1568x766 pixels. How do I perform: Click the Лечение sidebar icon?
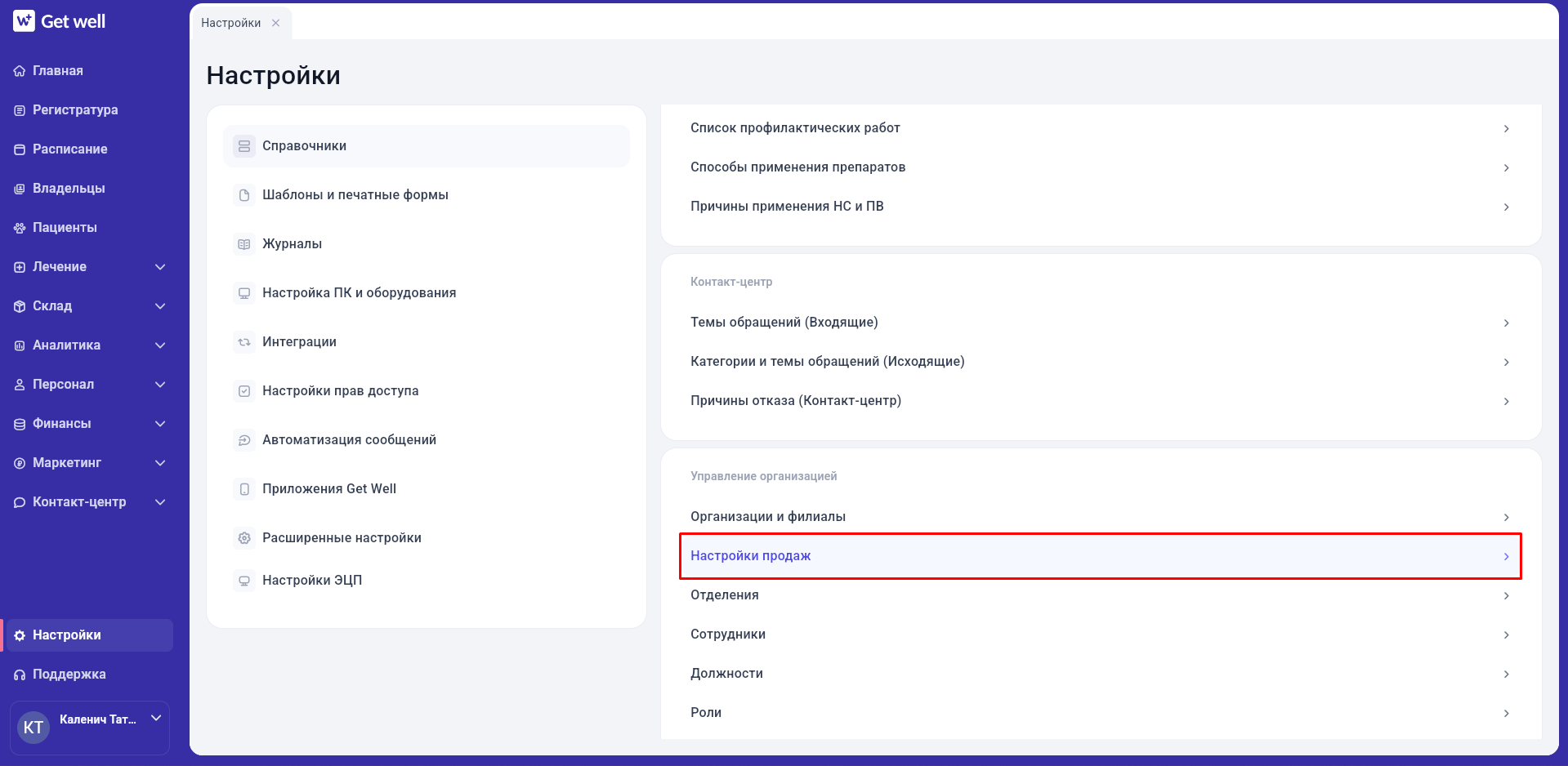(x=20, y=267)
